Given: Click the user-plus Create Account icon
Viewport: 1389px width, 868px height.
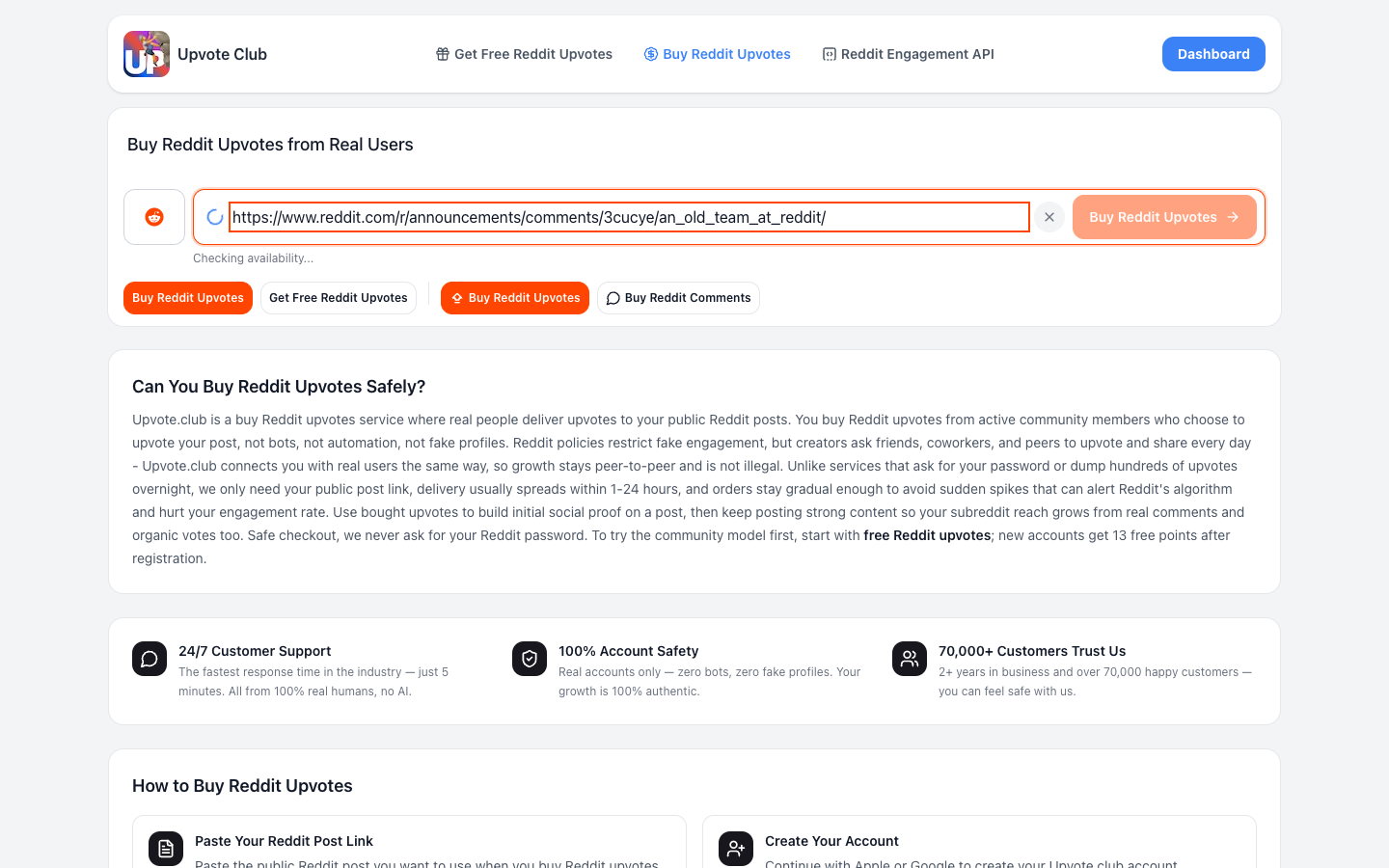Looking at the screenshot, I should click(x=736, y=849).
